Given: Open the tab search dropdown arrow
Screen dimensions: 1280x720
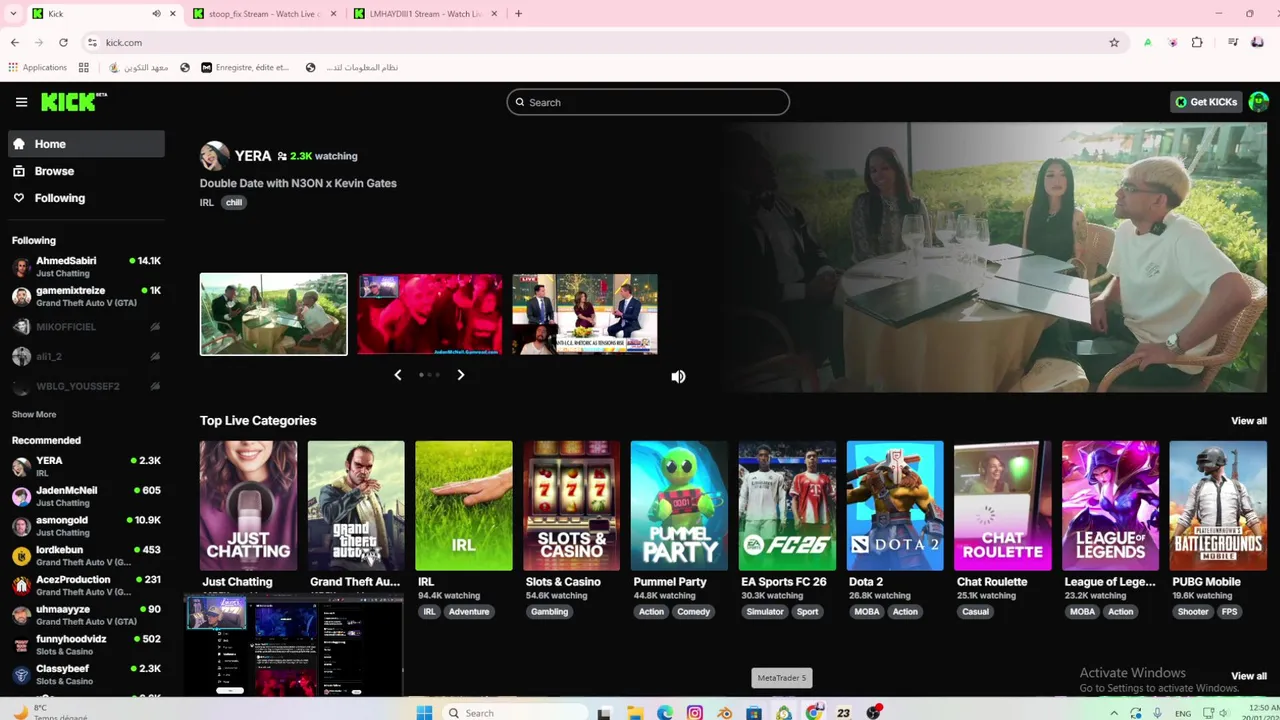Looking at the screenshot, I should pyautogui.click(x=13, y=14).
